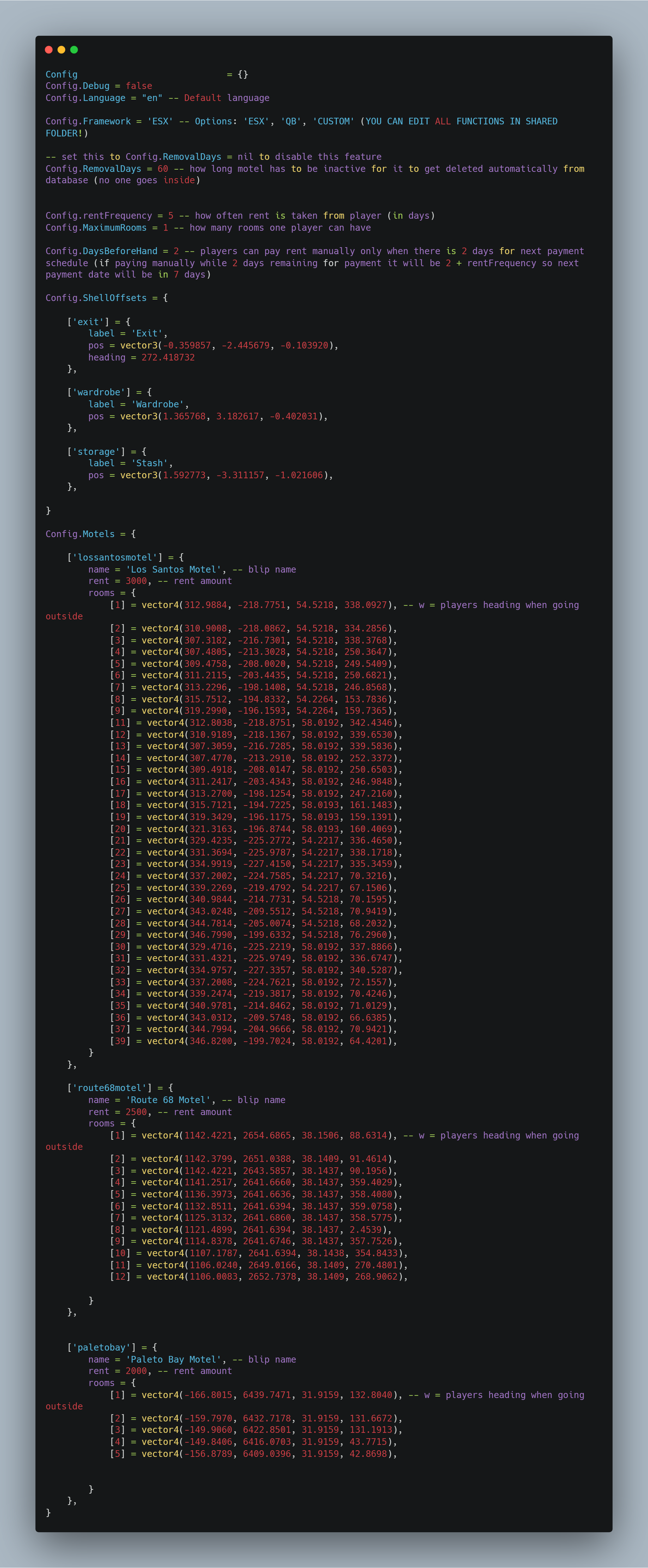The image size is (648, 1568).
Task: Click the 'Los Santos Motel' name string
Action: pos(173,569)
